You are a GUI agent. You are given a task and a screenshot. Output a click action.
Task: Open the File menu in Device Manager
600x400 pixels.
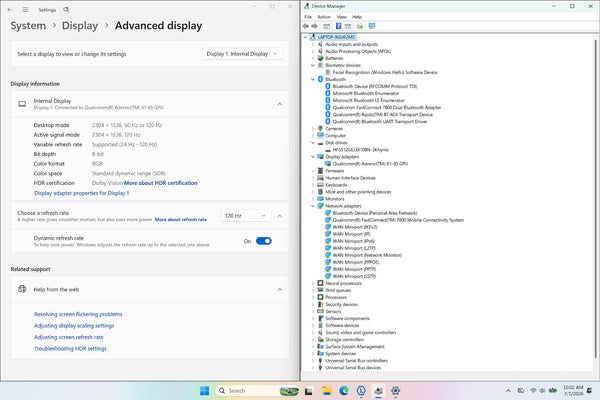coord(308,17)
